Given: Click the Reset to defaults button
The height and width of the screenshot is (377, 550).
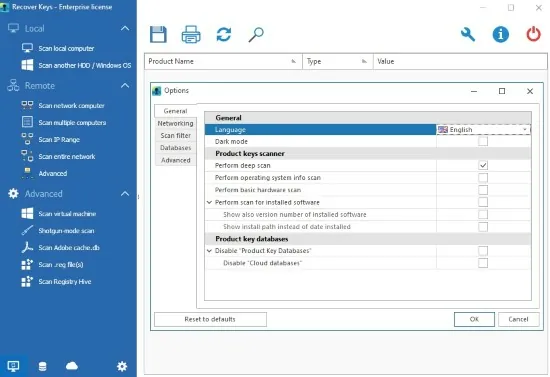Looking at the screenshot, I should coord(210,319).
